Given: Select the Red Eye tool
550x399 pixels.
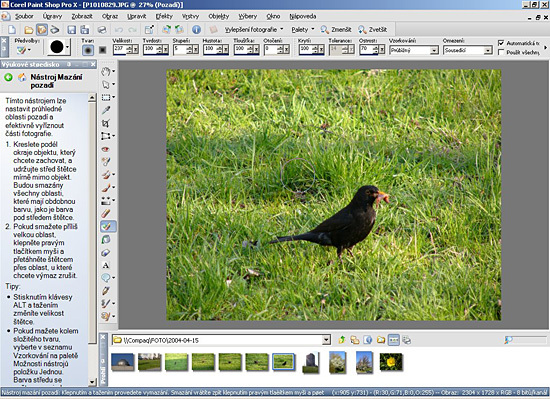Looking at the screenshot, I should pos(106,149).
